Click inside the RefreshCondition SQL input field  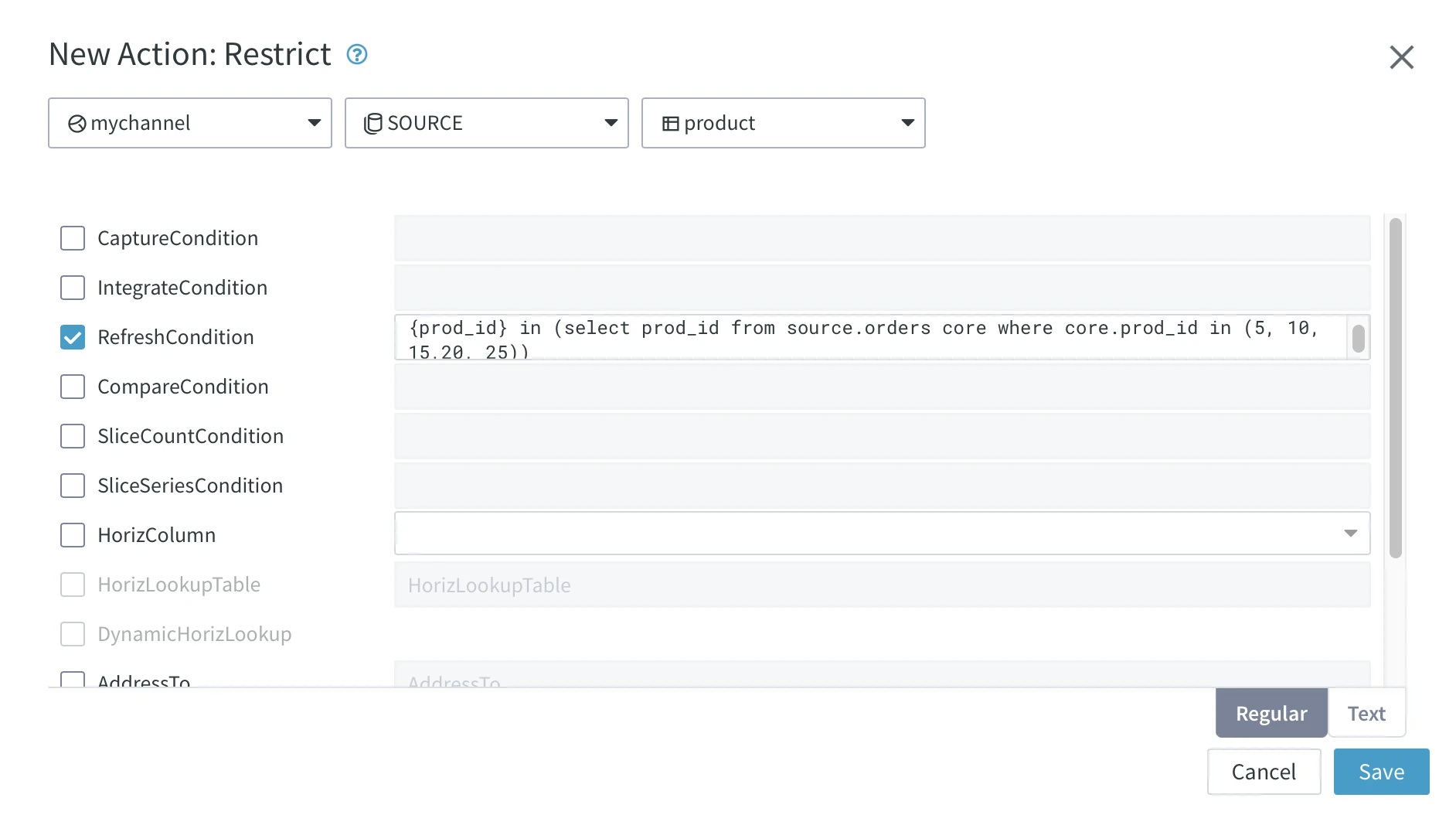[x=850, y=337]
